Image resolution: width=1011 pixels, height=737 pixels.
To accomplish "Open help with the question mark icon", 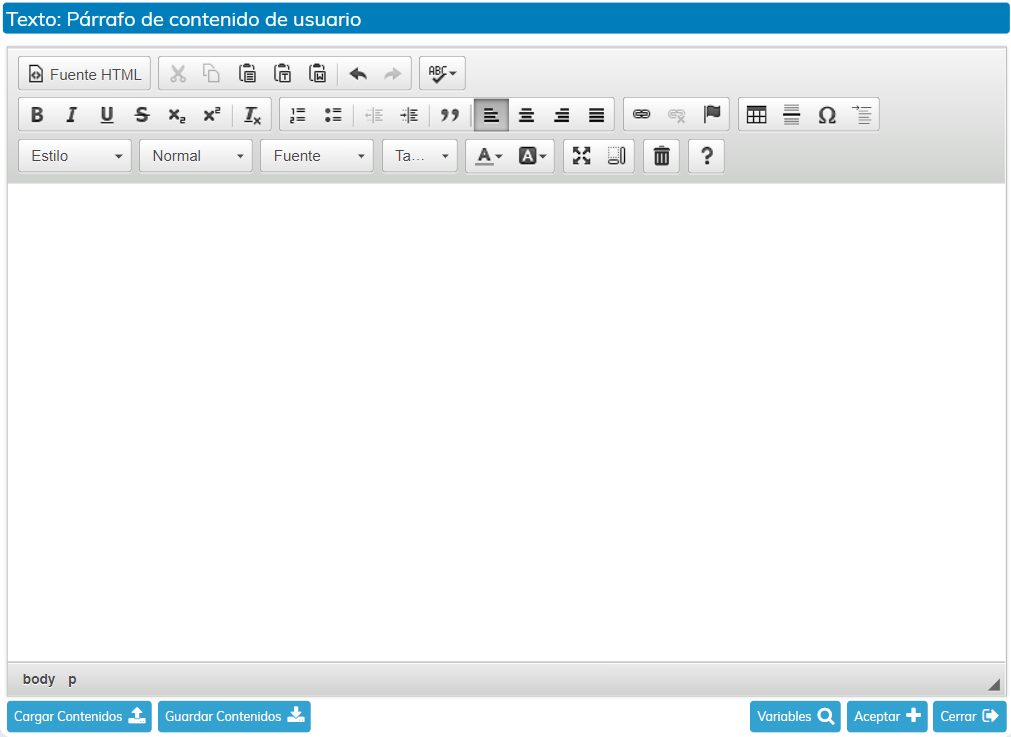I will point(706,156).
